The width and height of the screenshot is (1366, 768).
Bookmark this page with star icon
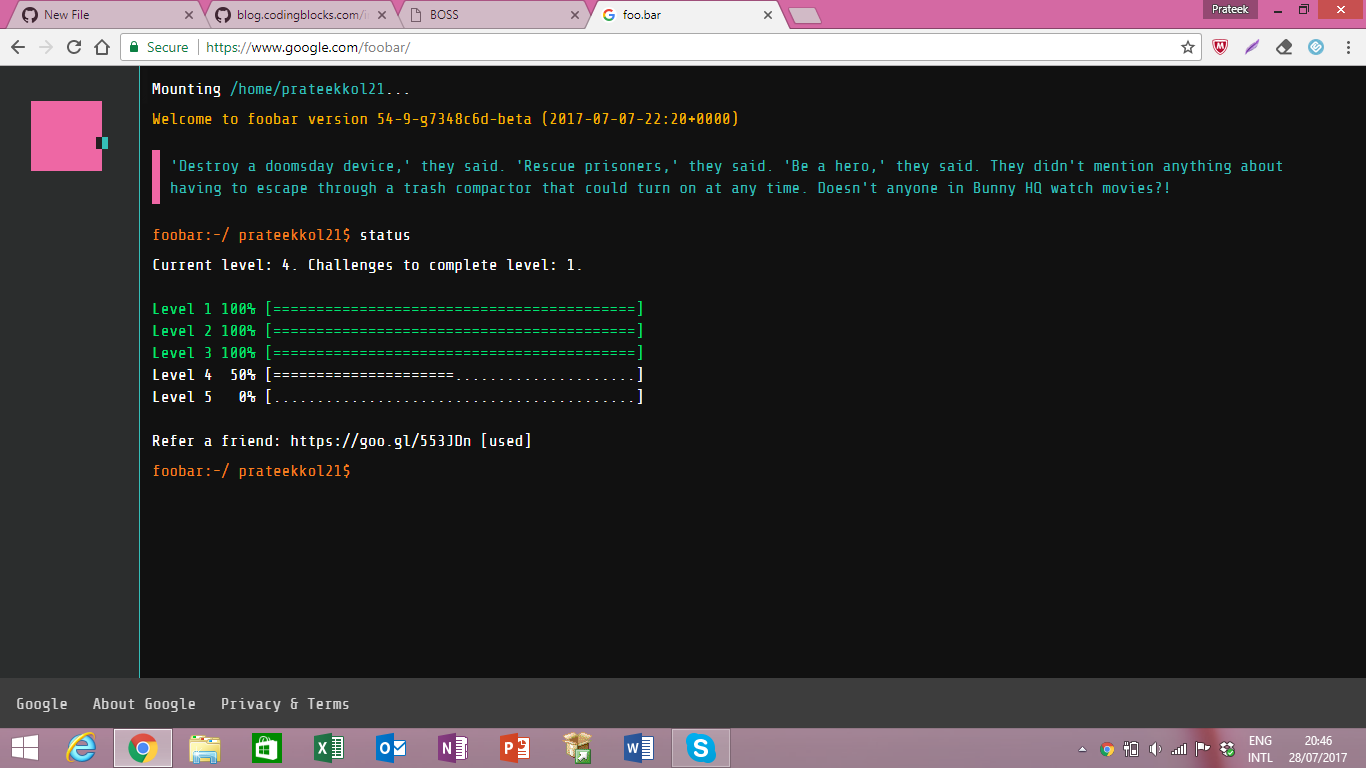[x=1188, y=47]
